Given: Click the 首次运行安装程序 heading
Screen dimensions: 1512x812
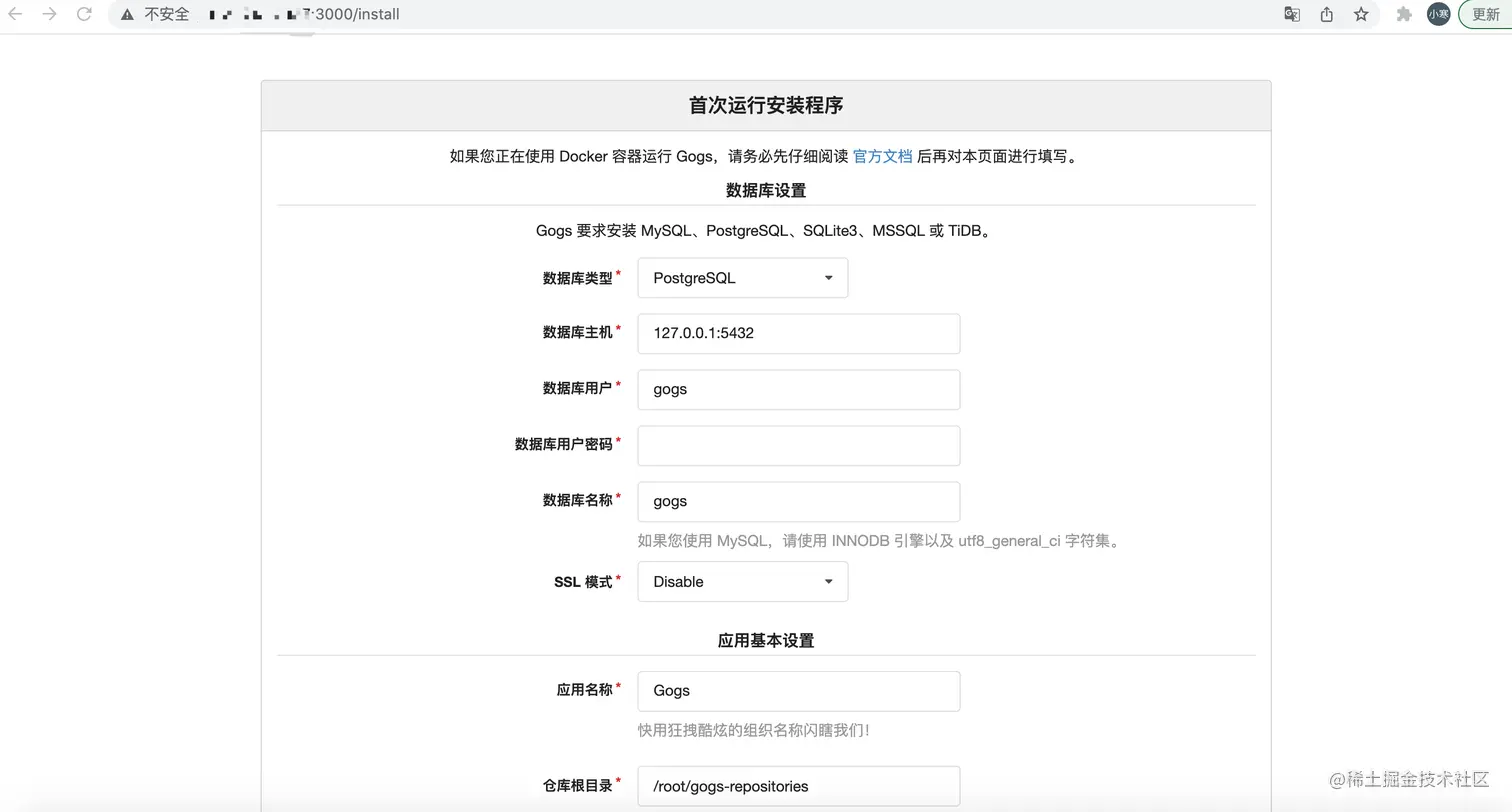Looking at the screenshot, I should pos(766,105).
